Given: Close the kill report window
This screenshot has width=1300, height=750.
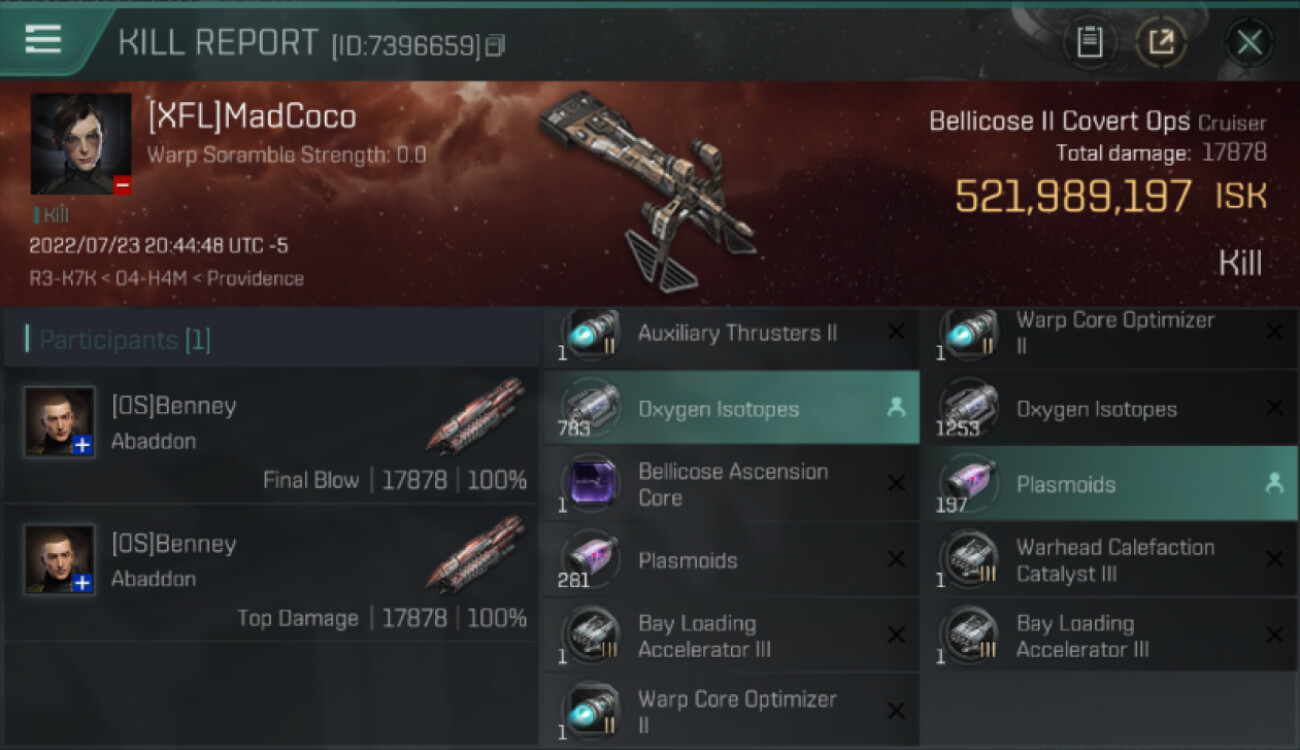Looking at the screenshot, I should 1249,42.
